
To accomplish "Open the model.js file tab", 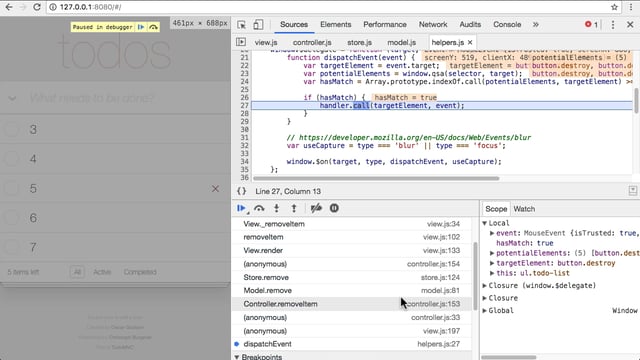I will 402,42.
